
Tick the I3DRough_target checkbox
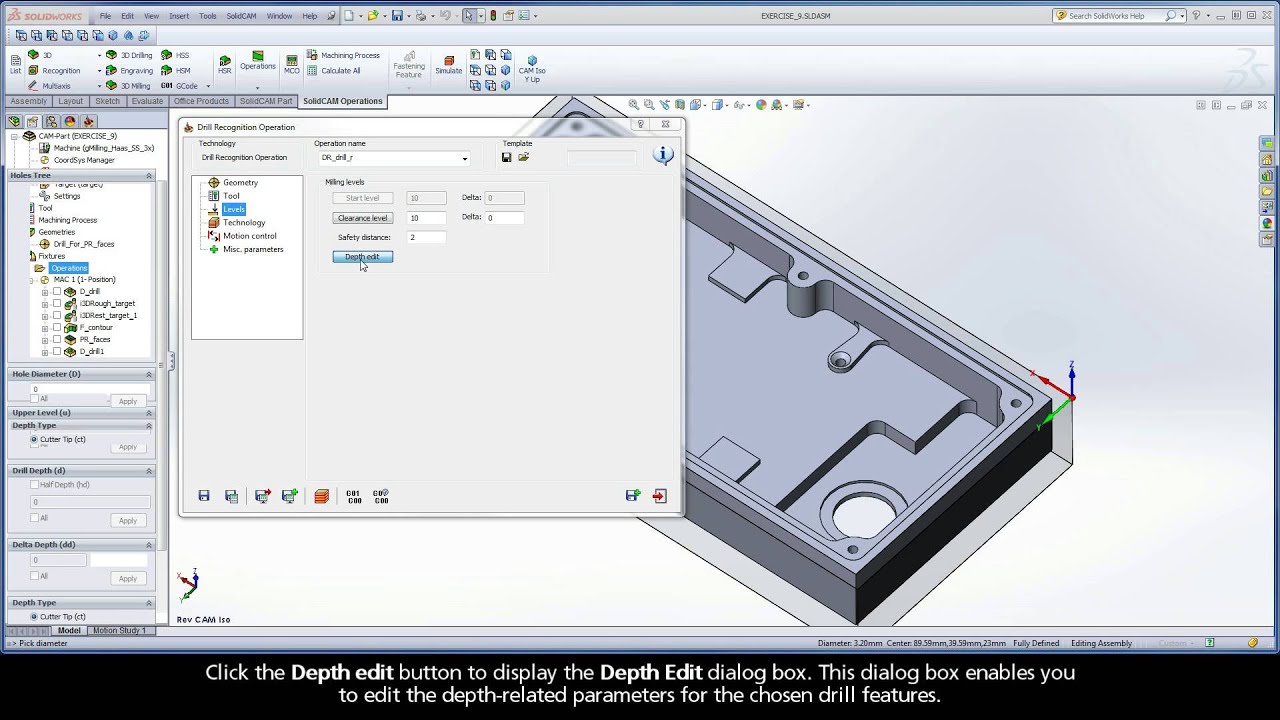[57, 304]
